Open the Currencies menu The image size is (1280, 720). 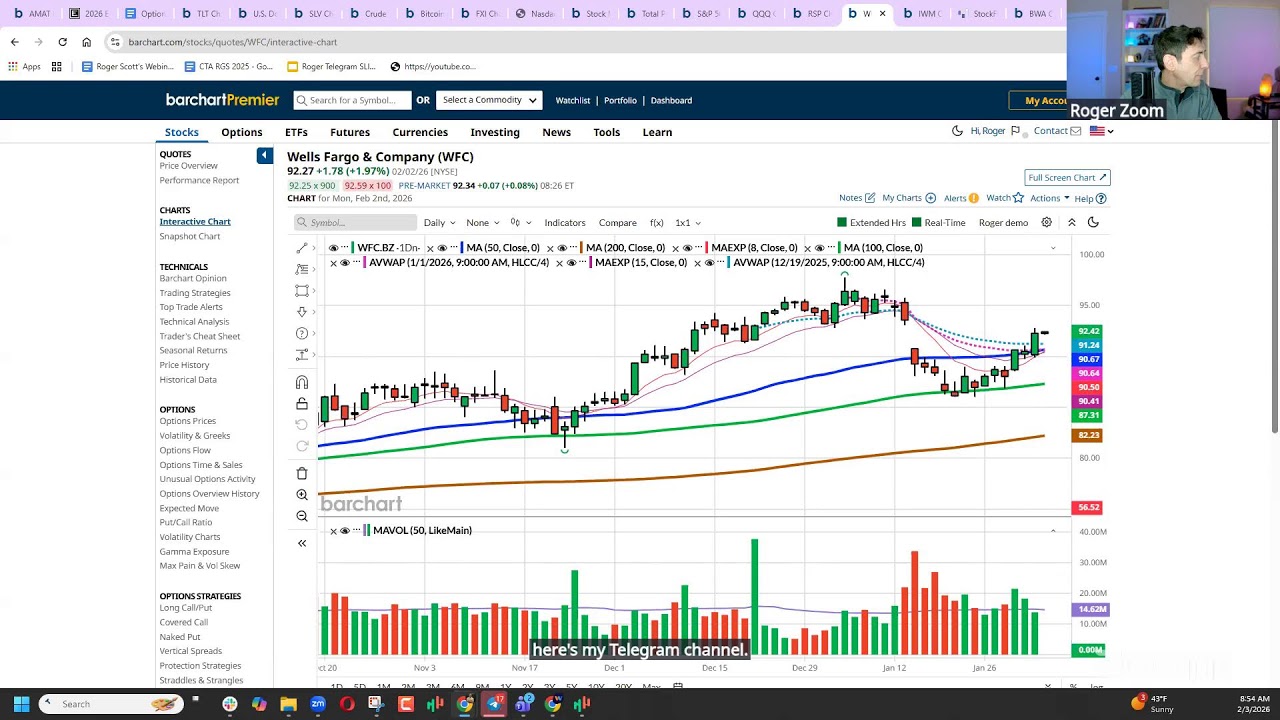[420, 132]
